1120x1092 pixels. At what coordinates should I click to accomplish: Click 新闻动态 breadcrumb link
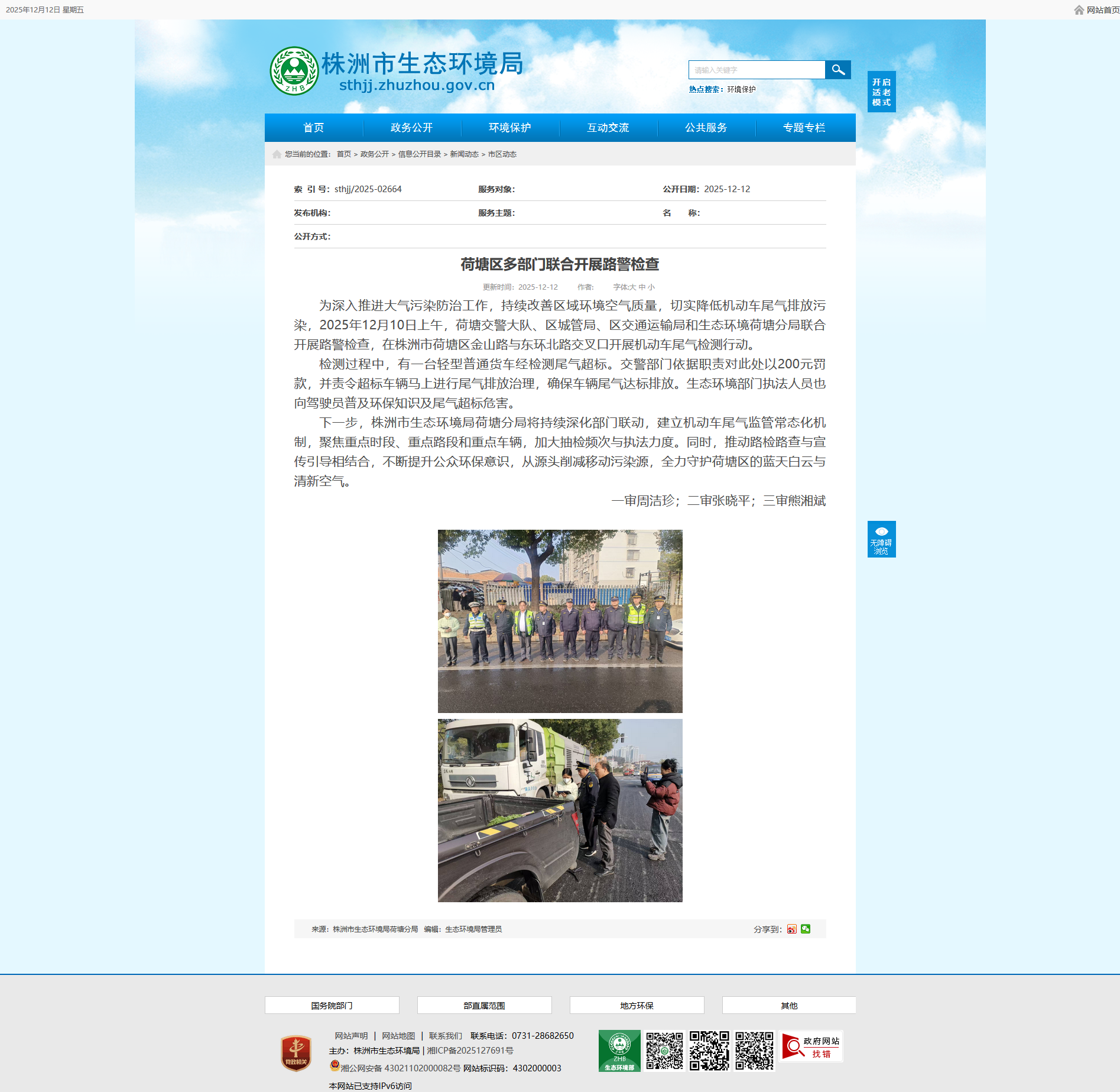pos(464,154)
